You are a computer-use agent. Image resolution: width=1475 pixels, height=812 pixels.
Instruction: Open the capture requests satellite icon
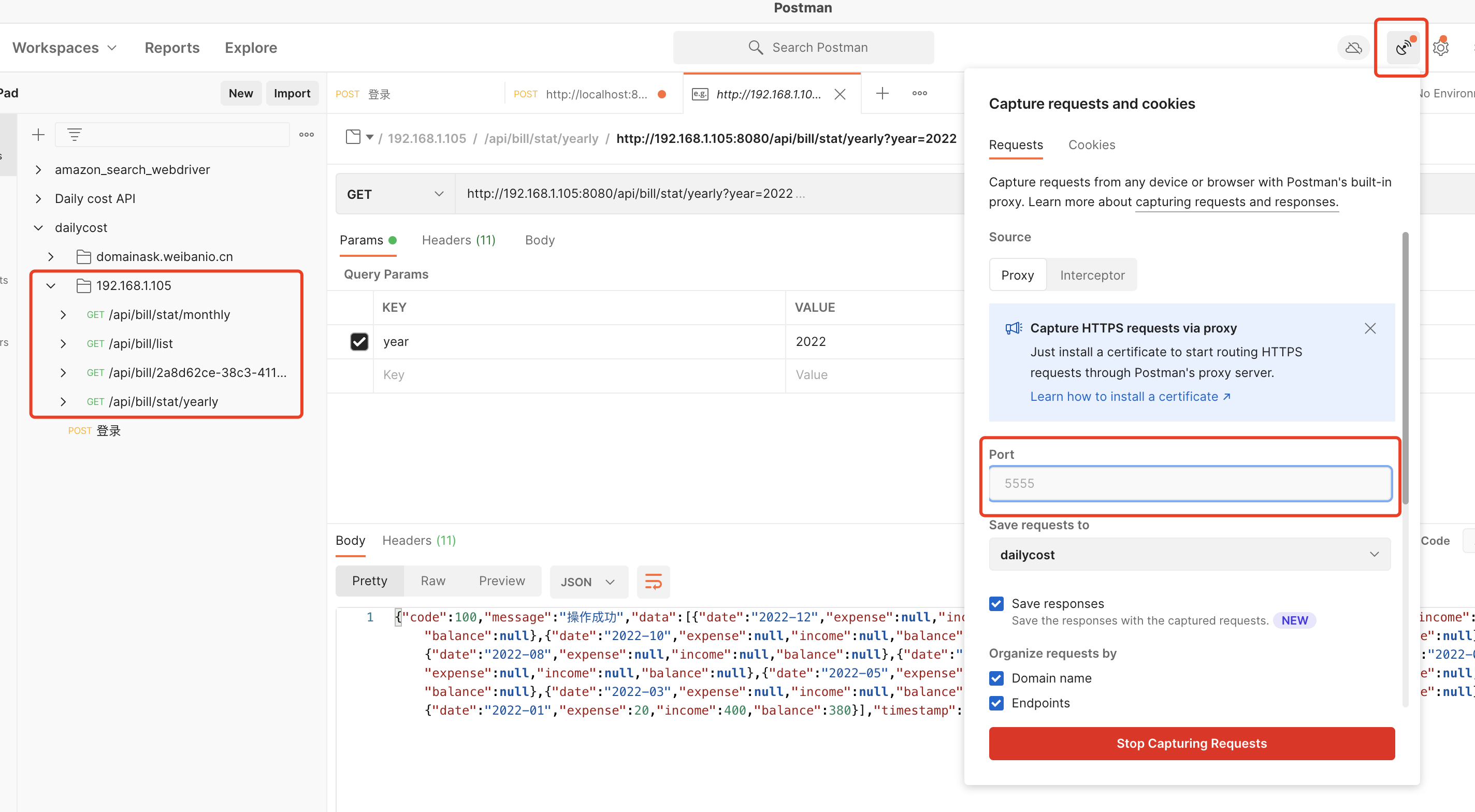[x=1403, y=48]
